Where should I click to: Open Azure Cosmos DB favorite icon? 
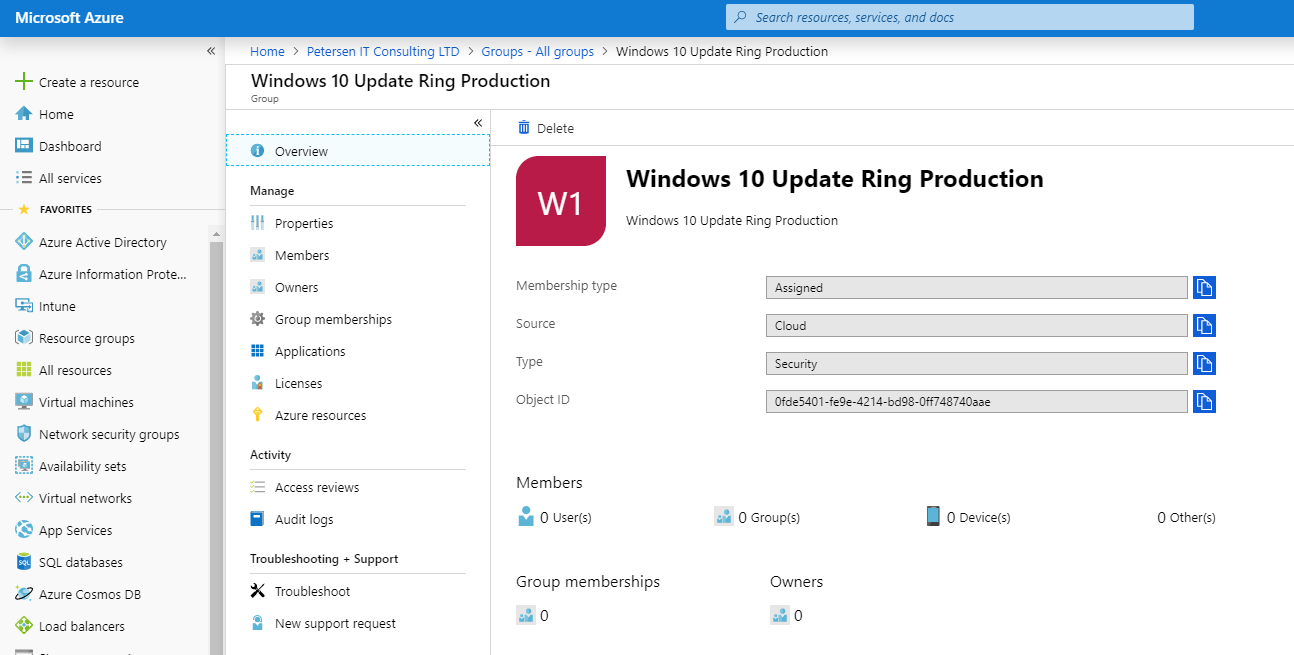pos(24,594)
